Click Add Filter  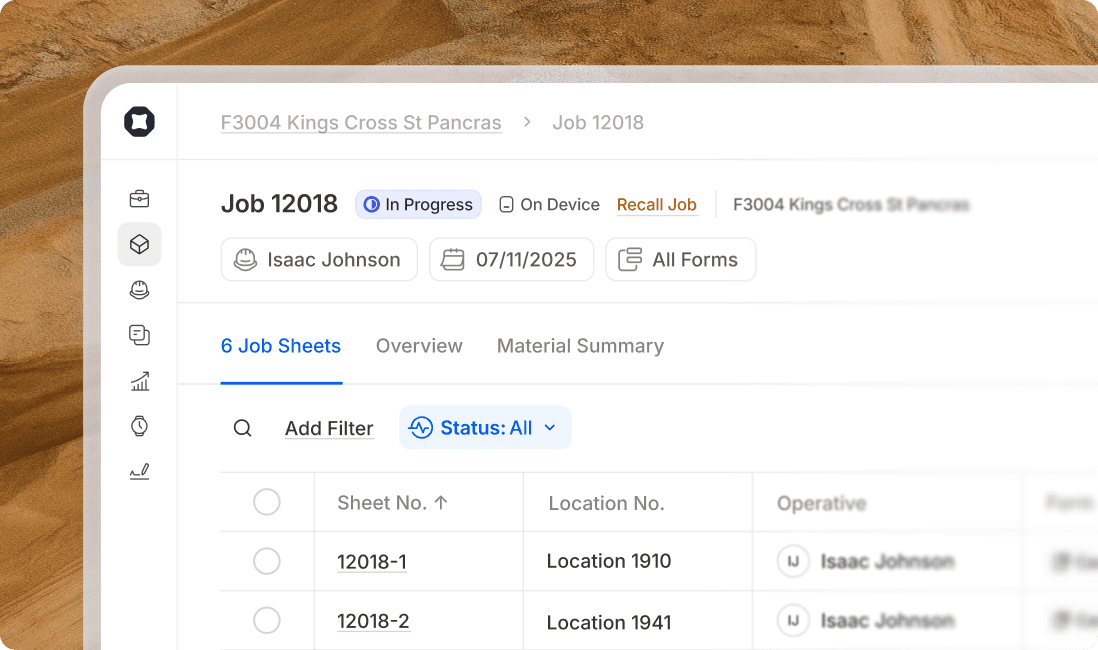329,428
